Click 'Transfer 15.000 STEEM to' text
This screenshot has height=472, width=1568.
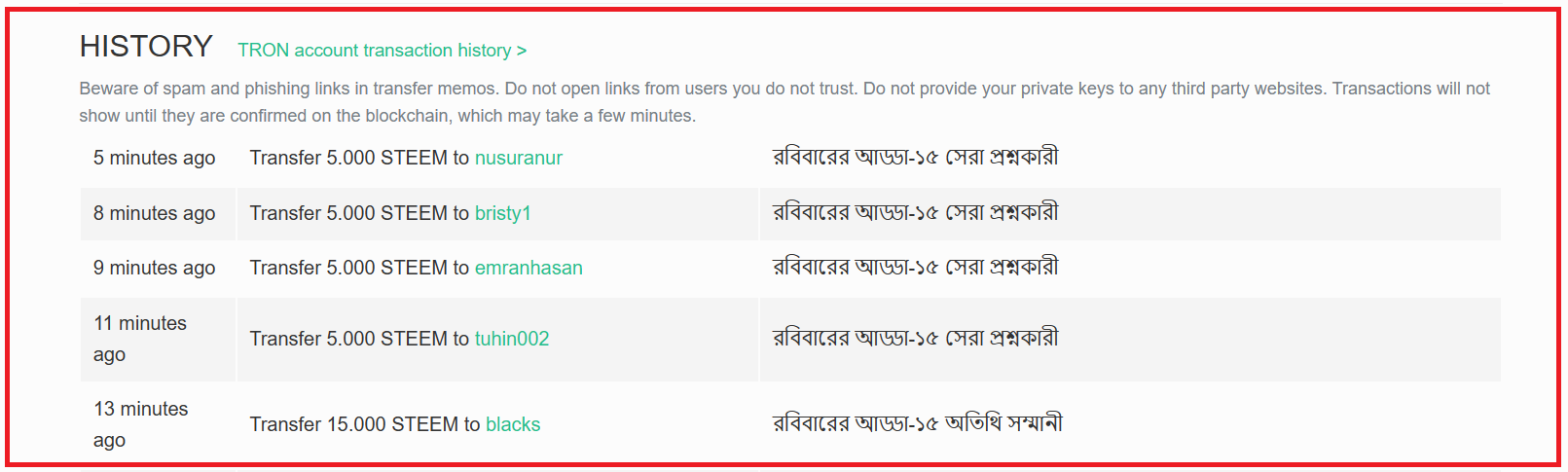click(x=365, y=424)
